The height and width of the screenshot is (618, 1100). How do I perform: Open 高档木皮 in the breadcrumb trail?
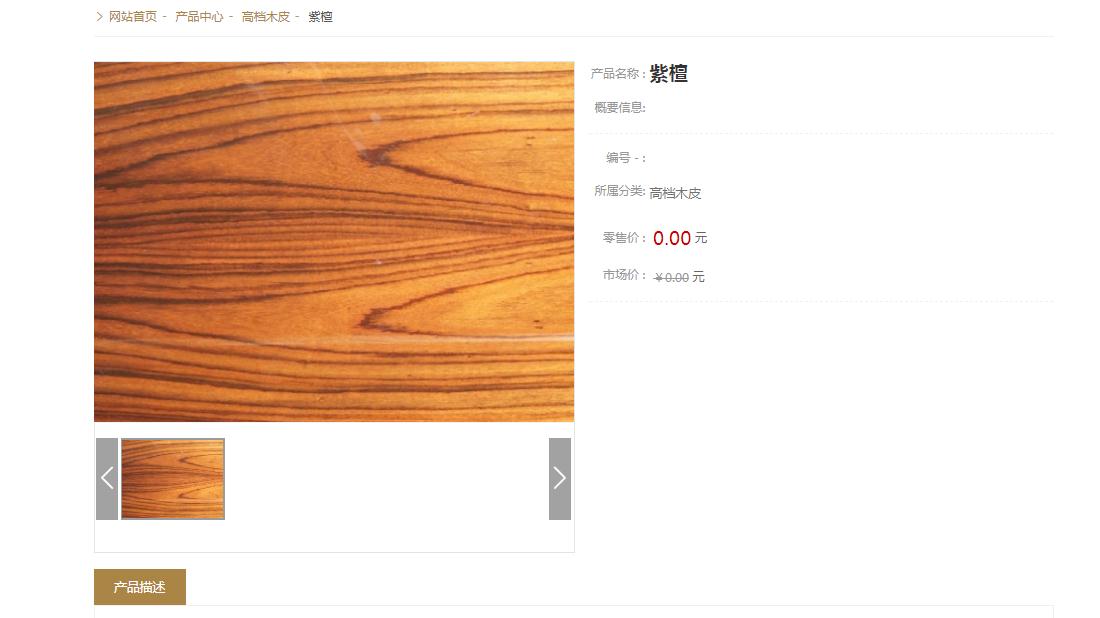tap(266, 16)
